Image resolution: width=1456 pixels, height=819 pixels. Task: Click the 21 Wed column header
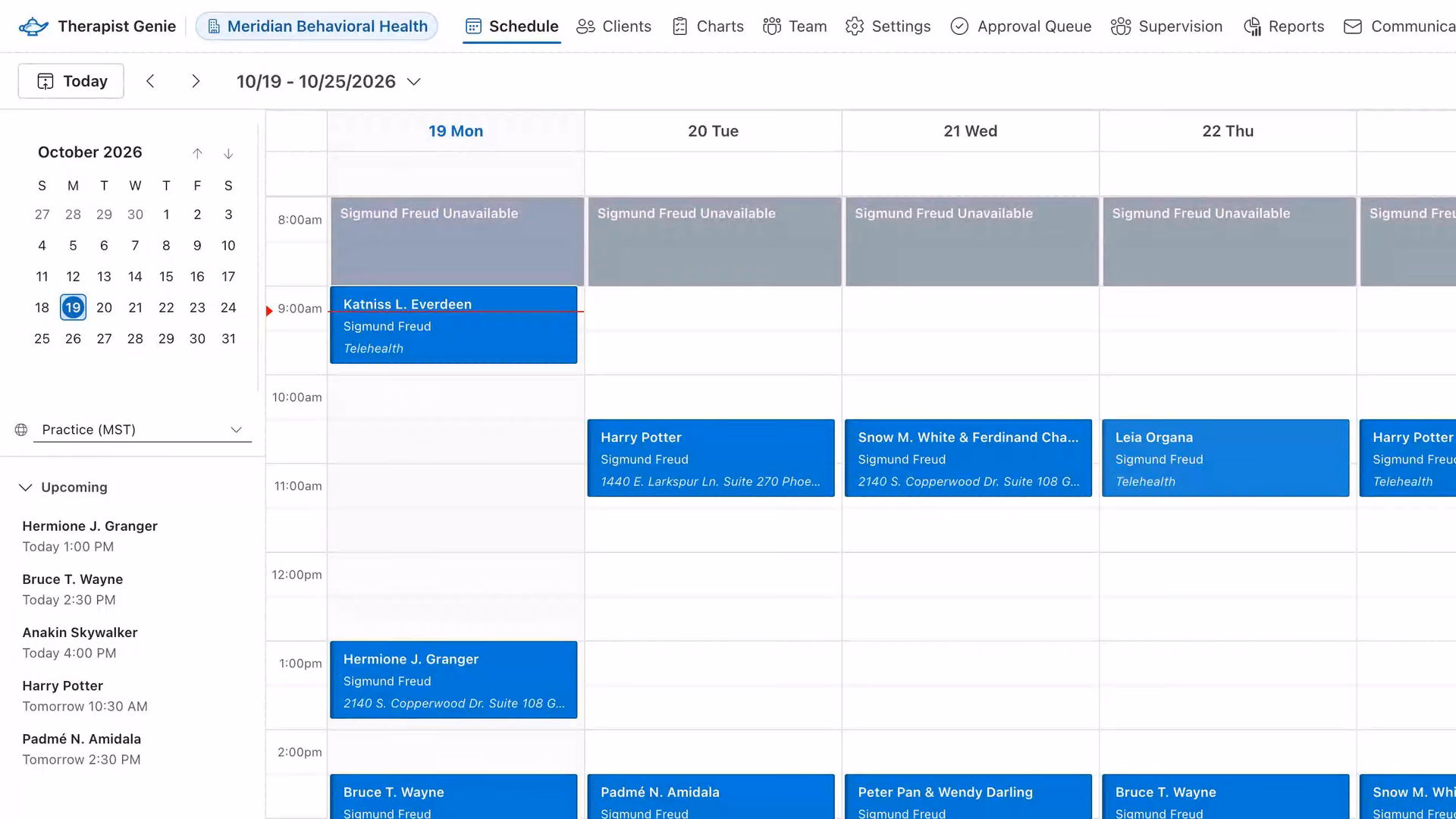tap(971, 131)
